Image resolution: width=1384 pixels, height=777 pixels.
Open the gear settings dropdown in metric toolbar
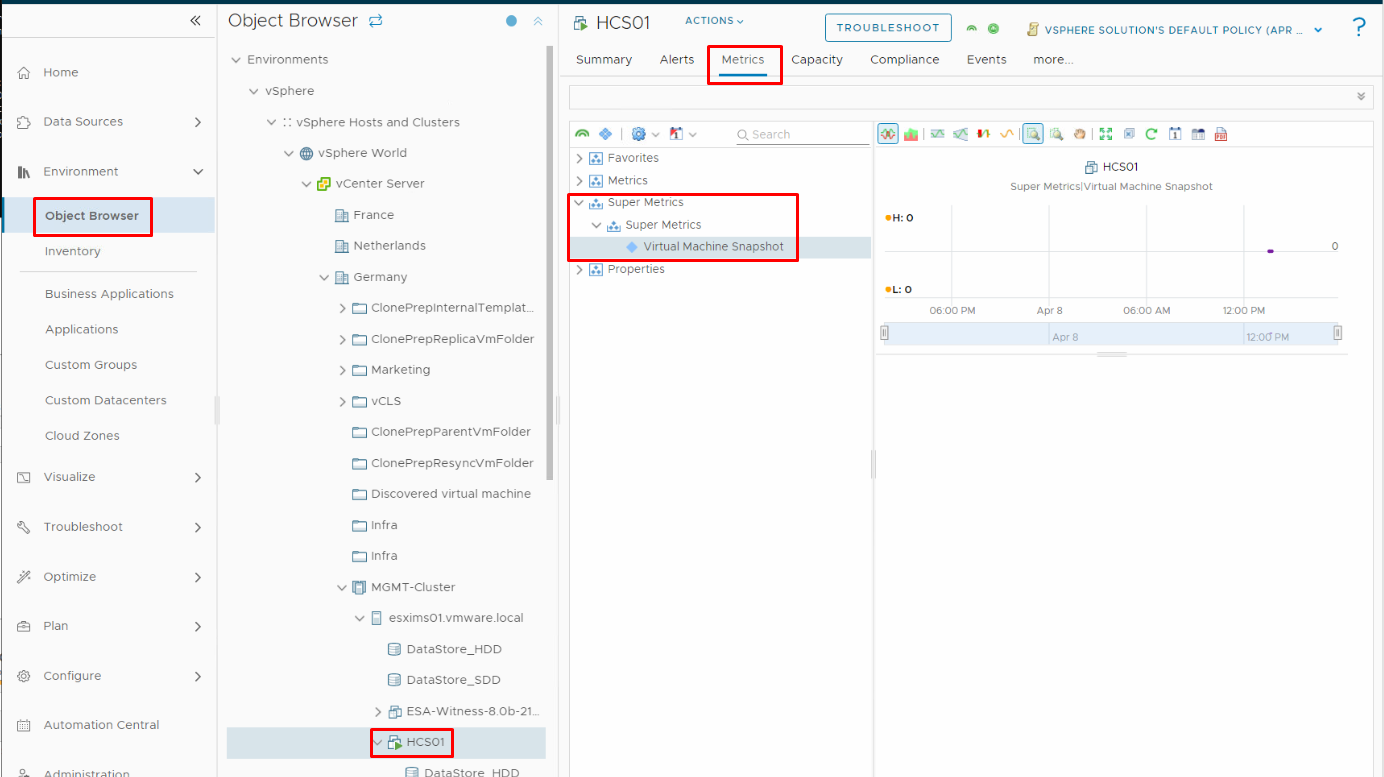coord(645,134)
